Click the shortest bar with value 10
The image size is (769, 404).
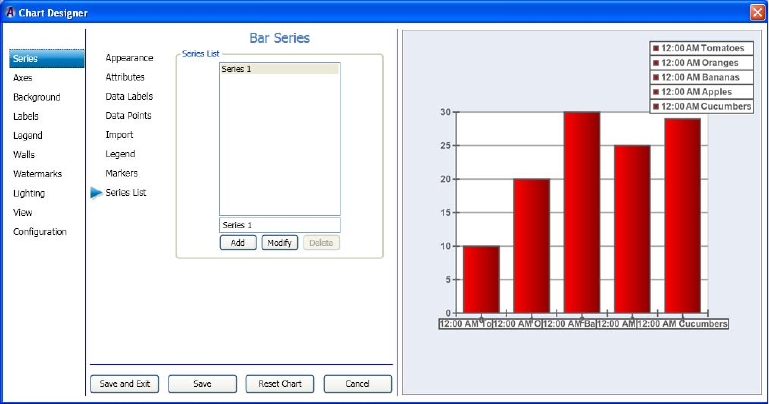point(482,279)
